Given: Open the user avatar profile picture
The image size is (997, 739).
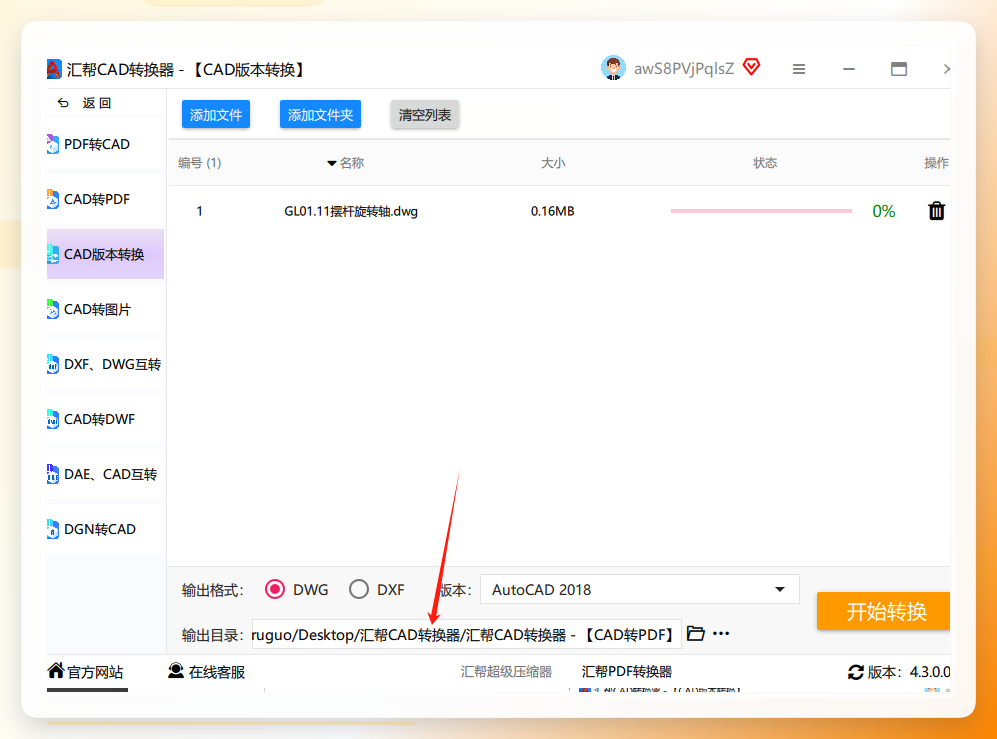Looking at the screenshot, I should coord(613,68).
